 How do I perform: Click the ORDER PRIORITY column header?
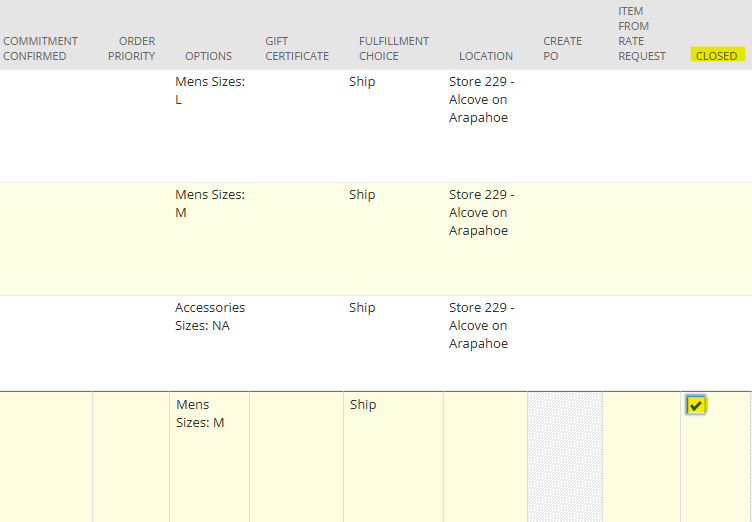(131, 48)
